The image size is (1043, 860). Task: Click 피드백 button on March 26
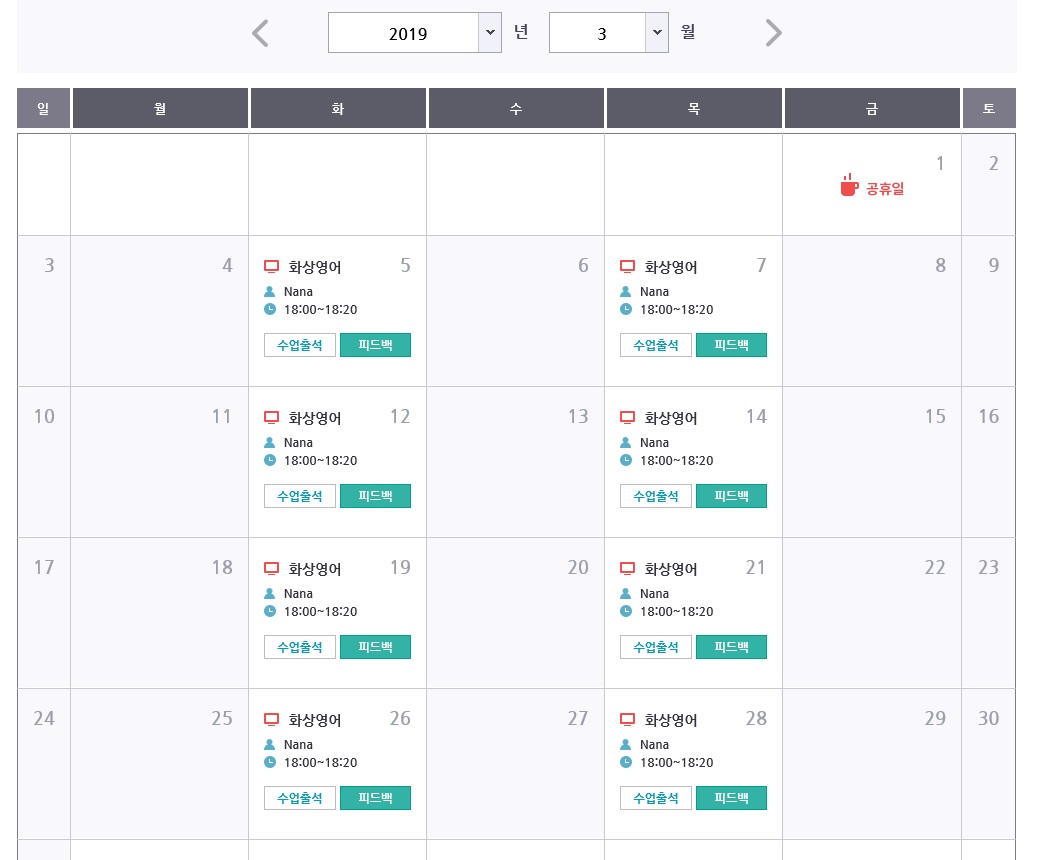pyautogui.click(x=375, y=798)
